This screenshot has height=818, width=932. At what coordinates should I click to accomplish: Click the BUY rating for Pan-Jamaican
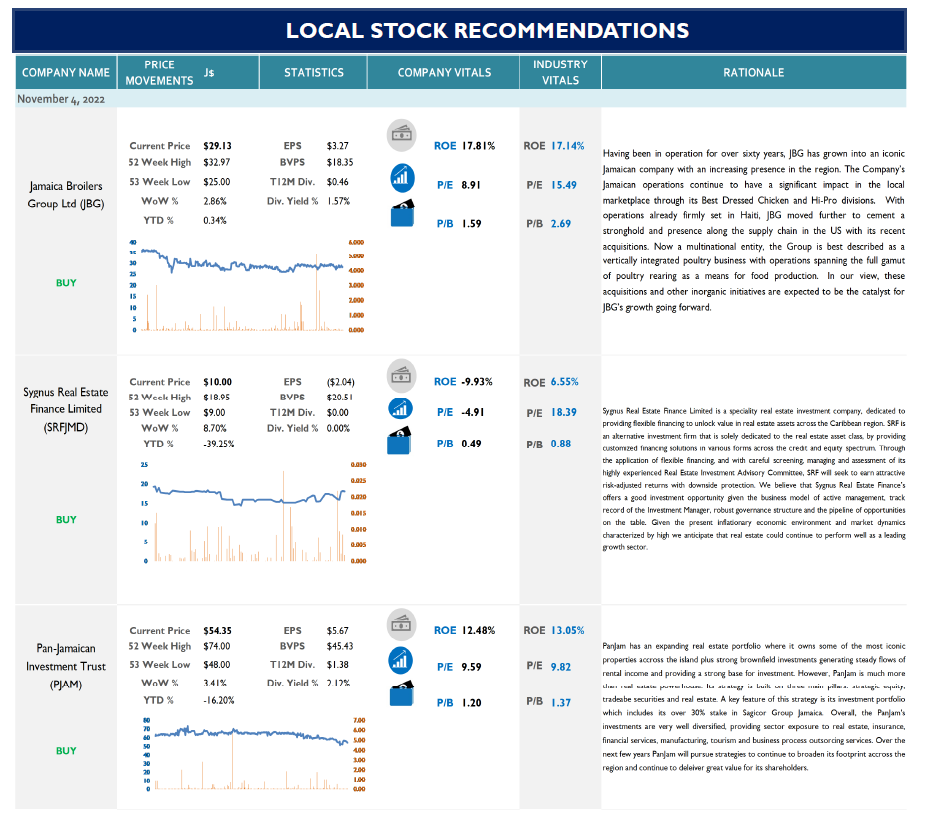click(x=66, y=751)
